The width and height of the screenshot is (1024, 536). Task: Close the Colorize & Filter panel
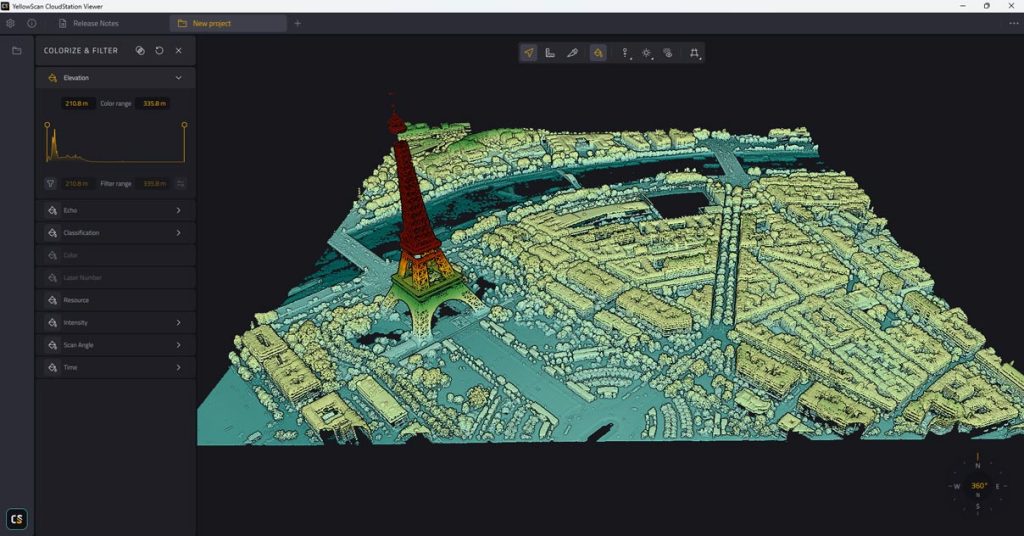point(178,50)
